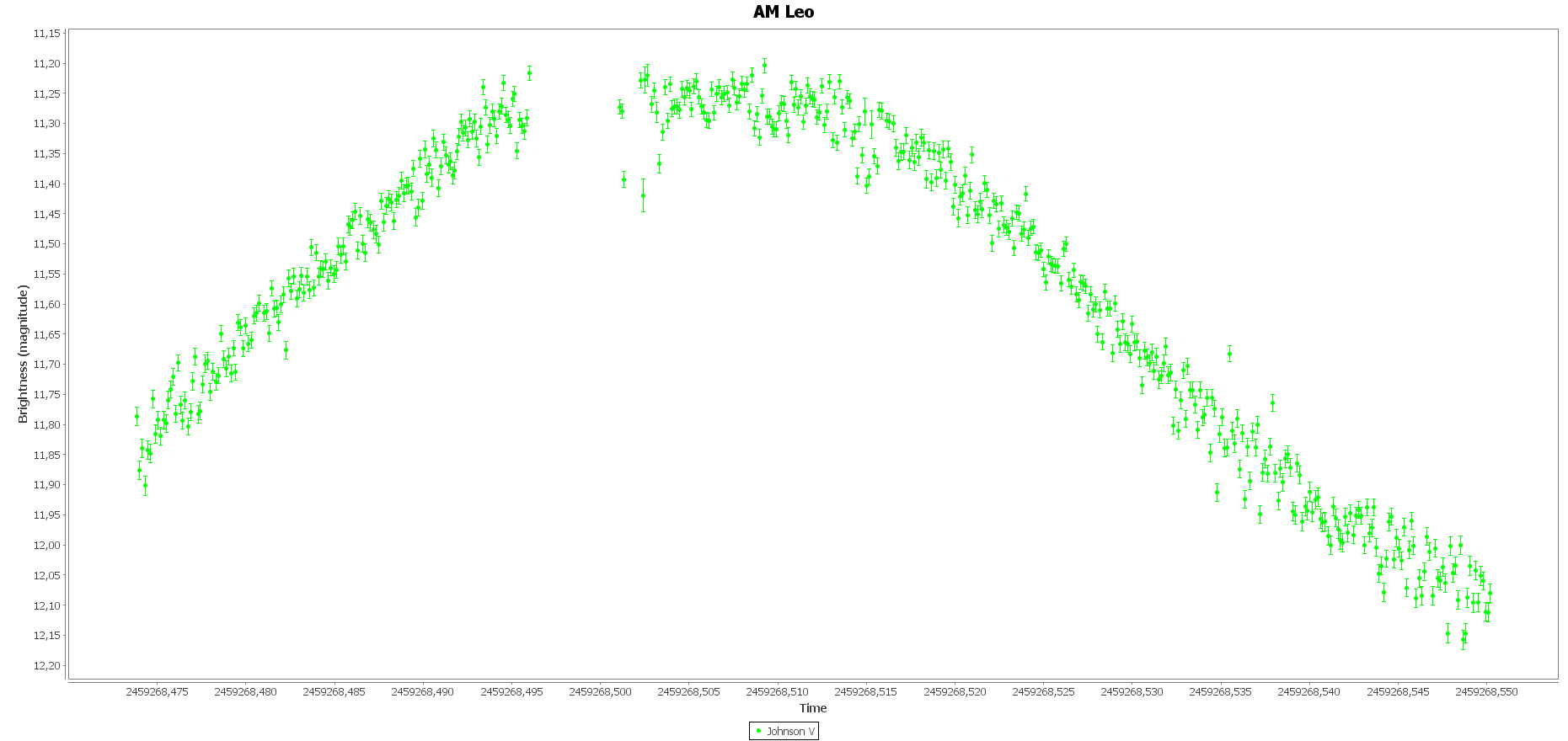Viewport: 1568px width, 741px height.
Task: Click y-axis tick label 11,25
Action: click(47, 93)
